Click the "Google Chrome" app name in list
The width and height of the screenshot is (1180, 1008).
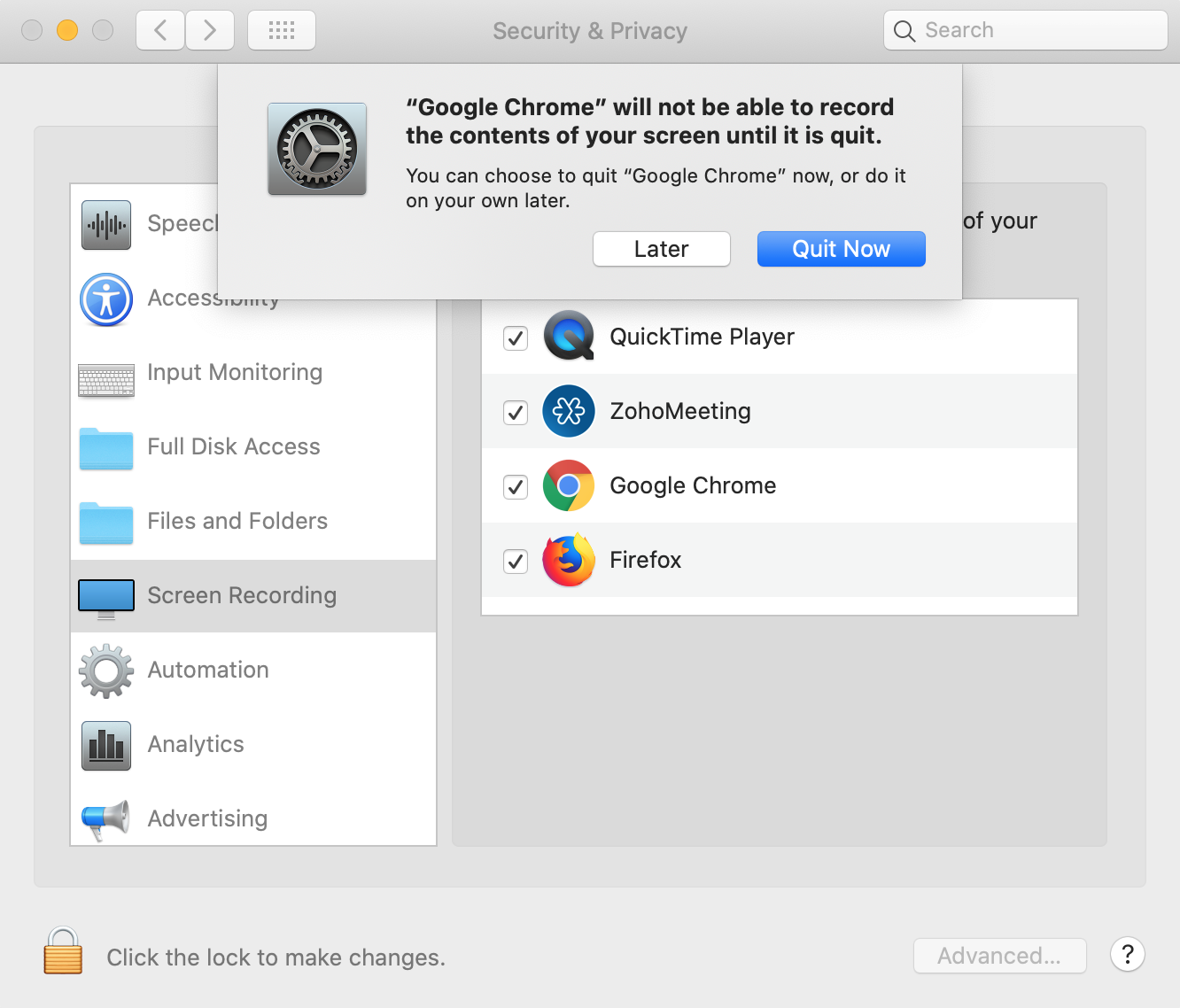pos(693,485)
